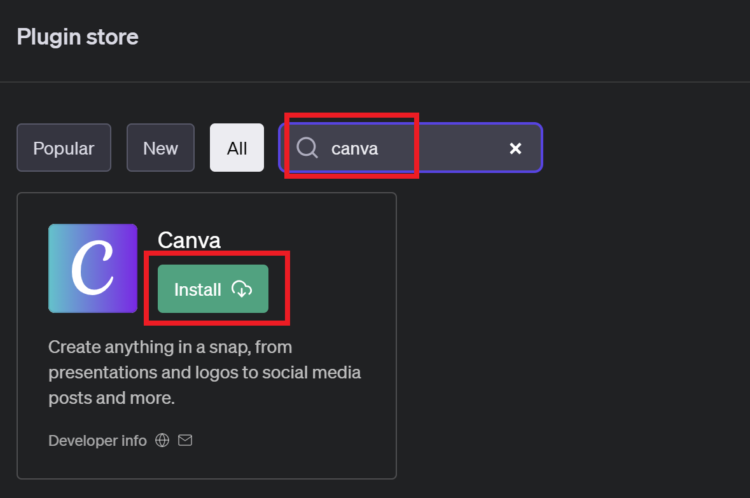Click the Developer info label
This screenshot has height=498, width=750.
point(98,441)
